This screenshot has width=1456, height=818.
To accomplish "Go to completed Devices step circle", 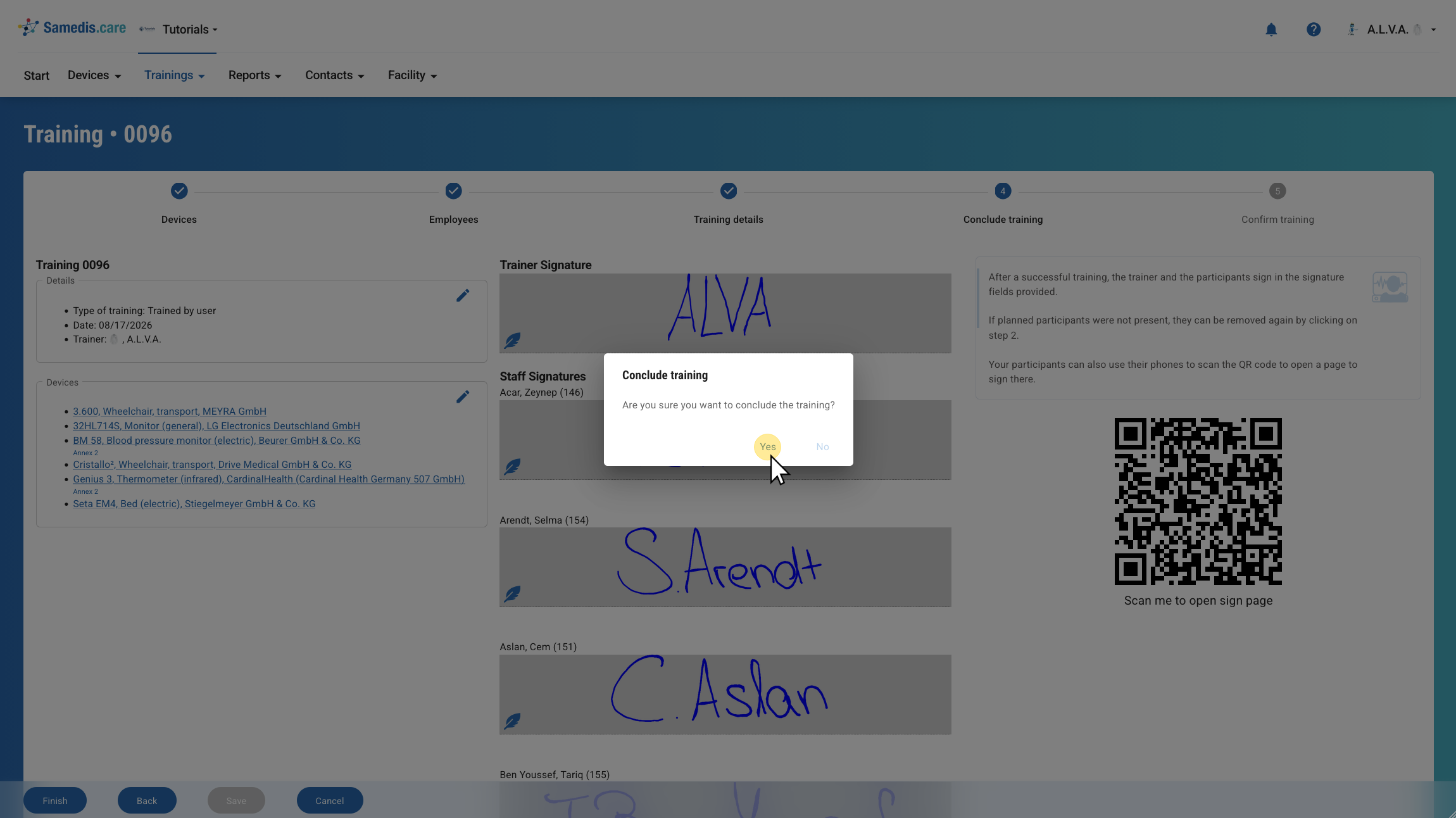I will 179,191.
